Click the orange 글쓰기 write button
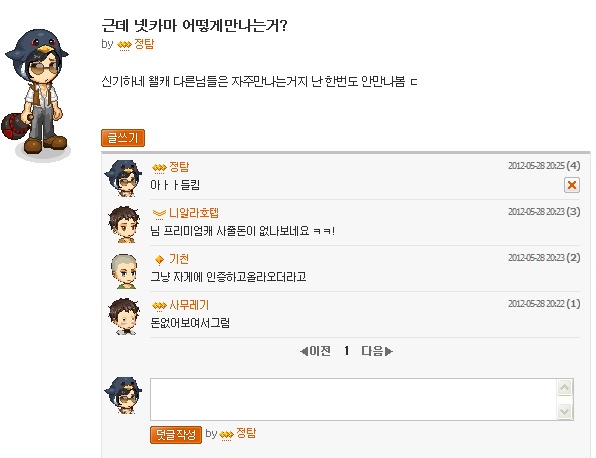 coord(123,138)
